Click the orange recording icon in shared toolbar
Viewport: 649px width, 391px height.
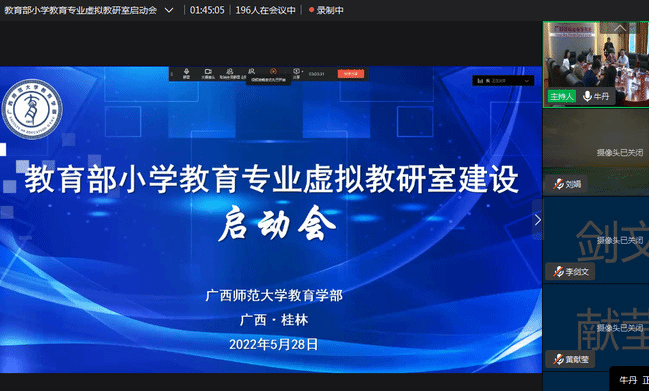point(273,72)
